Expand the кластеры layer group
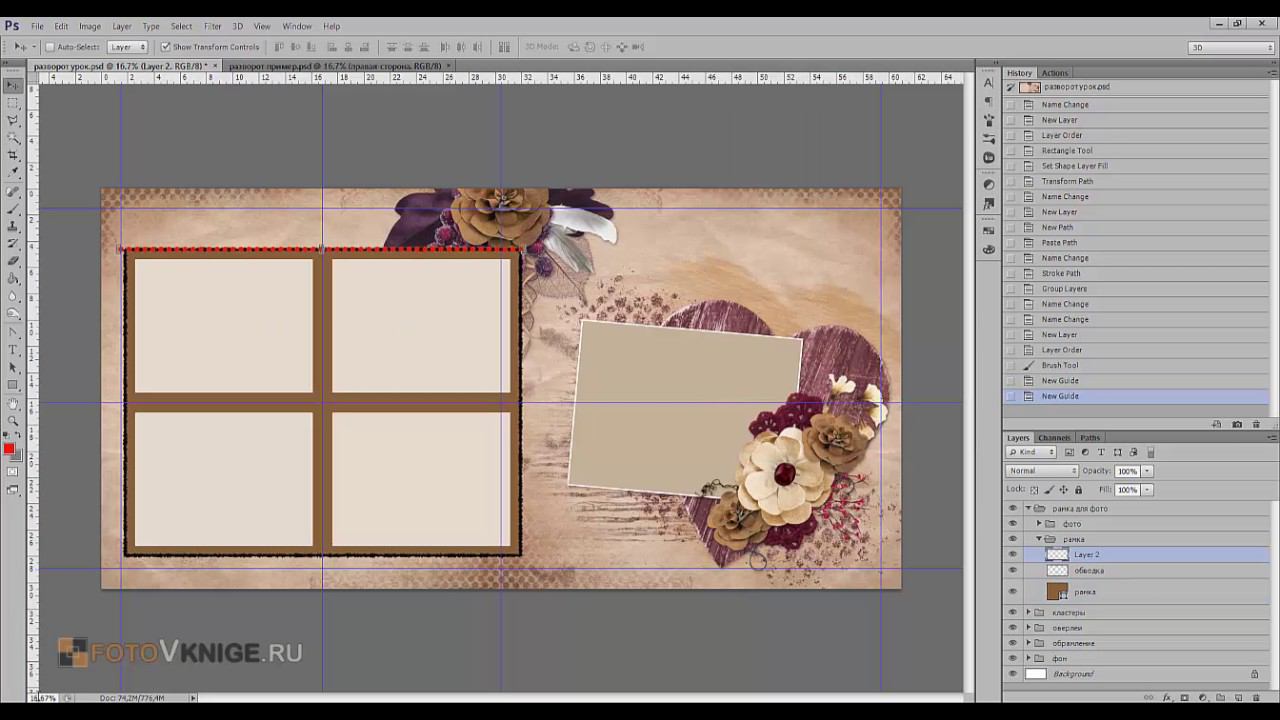The width and height of the screenshot is (1280, 720). pos(1028,612)
